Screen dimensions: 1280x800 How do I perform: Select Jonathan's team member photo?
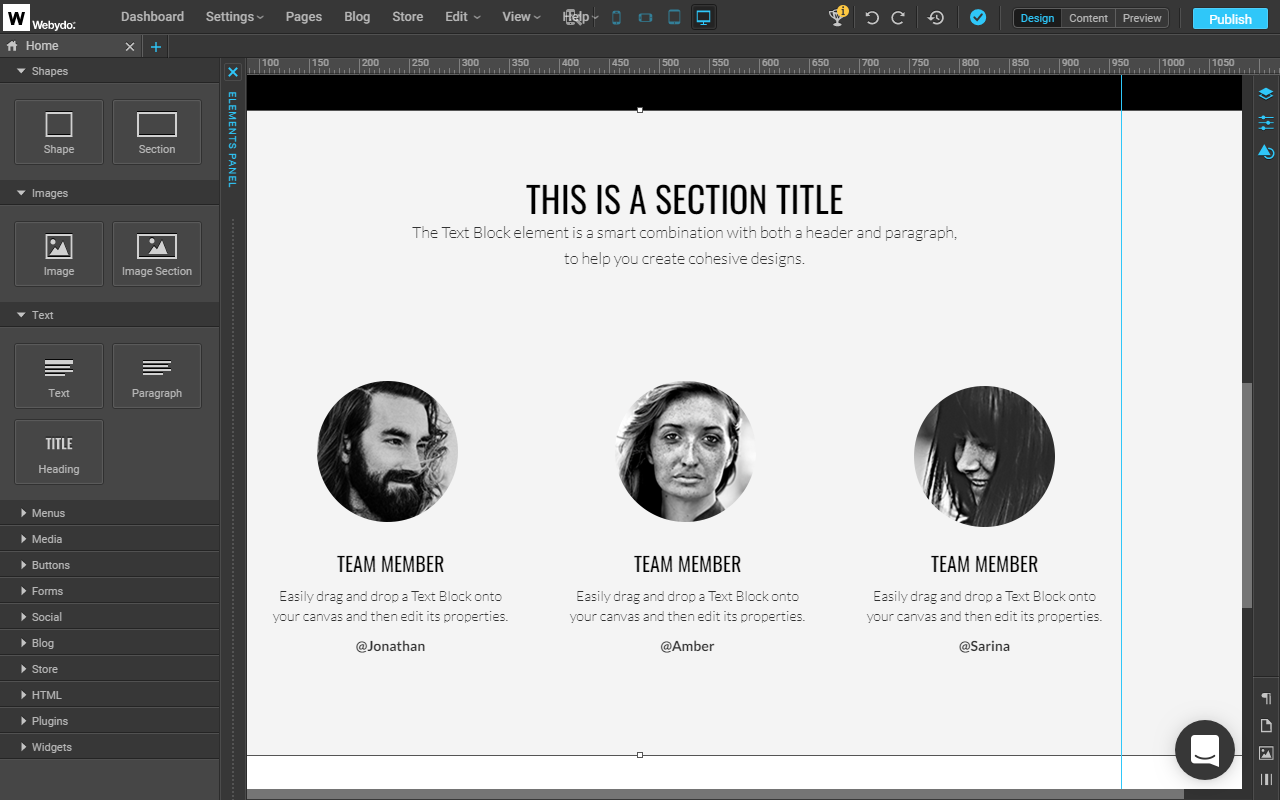(388, 451)
